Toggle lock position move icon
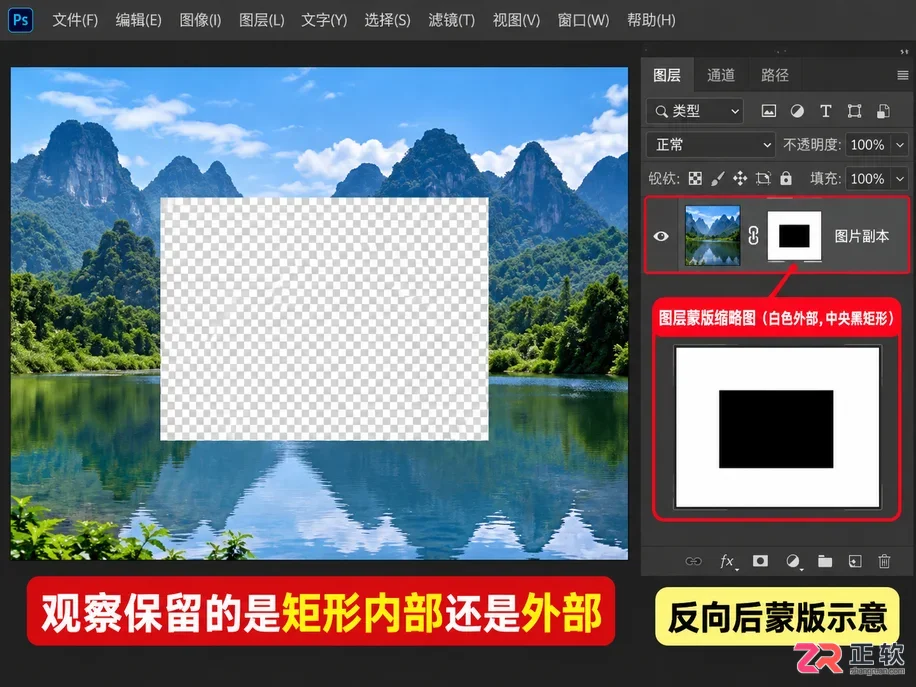 [x=740, y=179]
